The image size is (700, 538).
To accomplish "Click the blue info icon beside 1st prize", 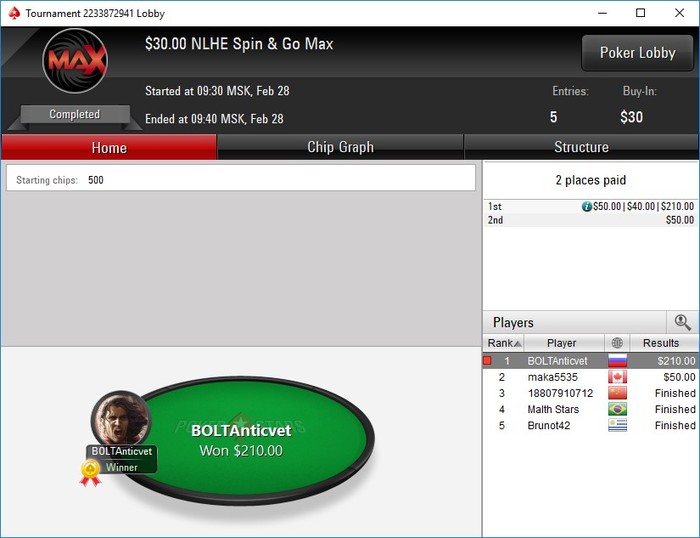I will tap(587, 206).
